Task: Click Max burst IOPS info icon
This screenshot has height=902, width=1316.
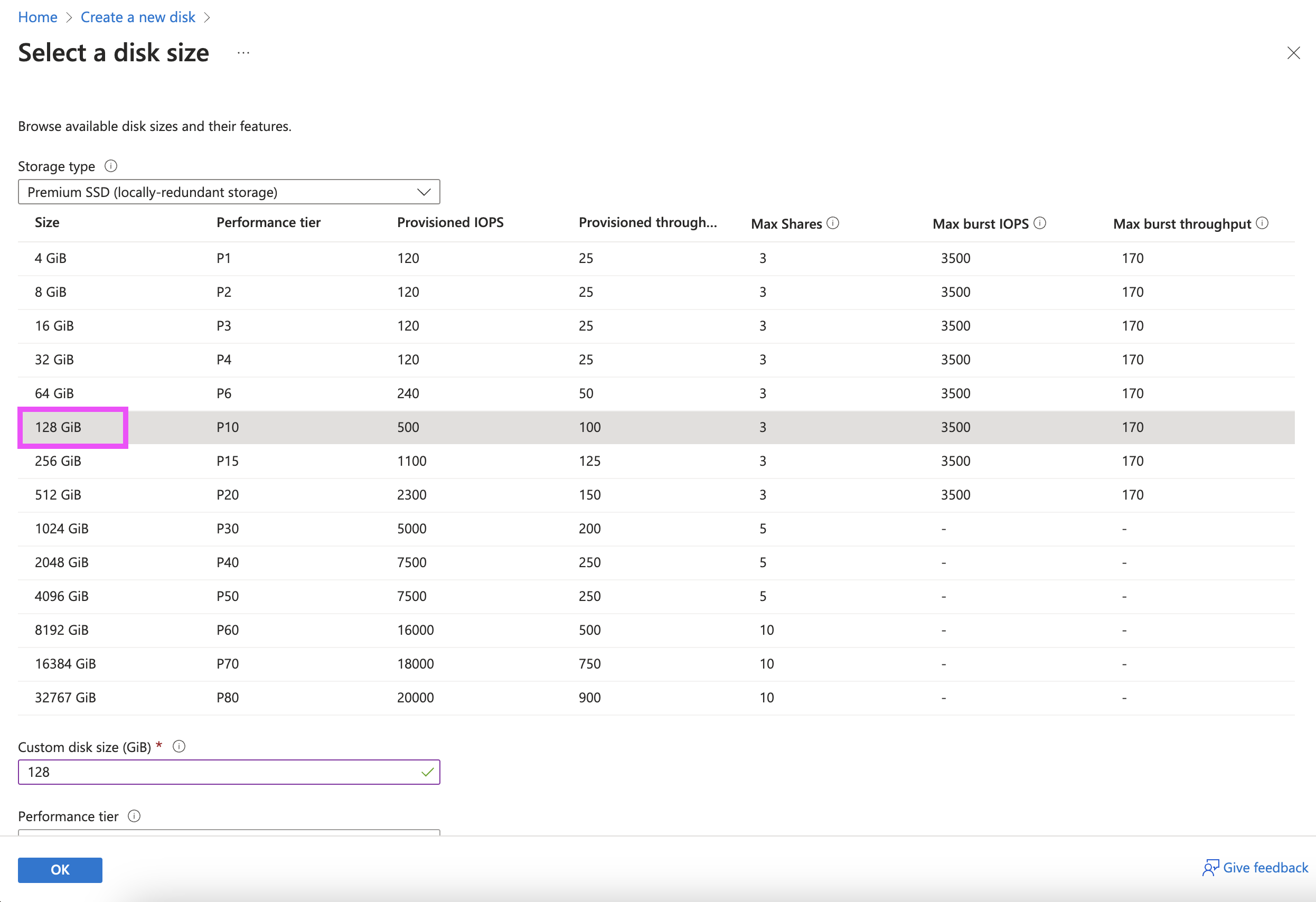Action: [x=1040, y=223]
